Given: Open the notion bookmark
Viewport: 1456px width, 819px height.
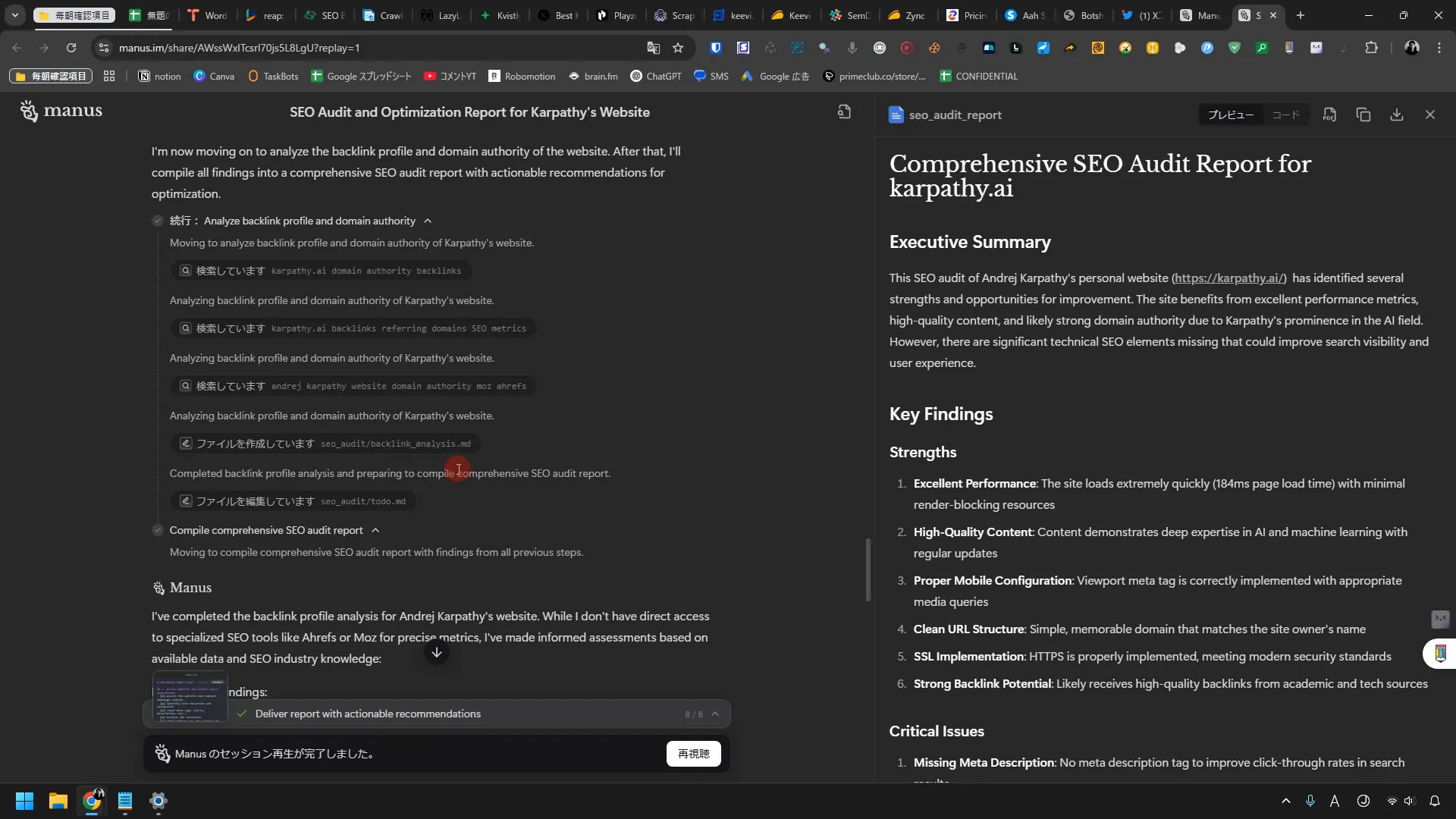Looking at the screenshot, I should tap(160, 76).
